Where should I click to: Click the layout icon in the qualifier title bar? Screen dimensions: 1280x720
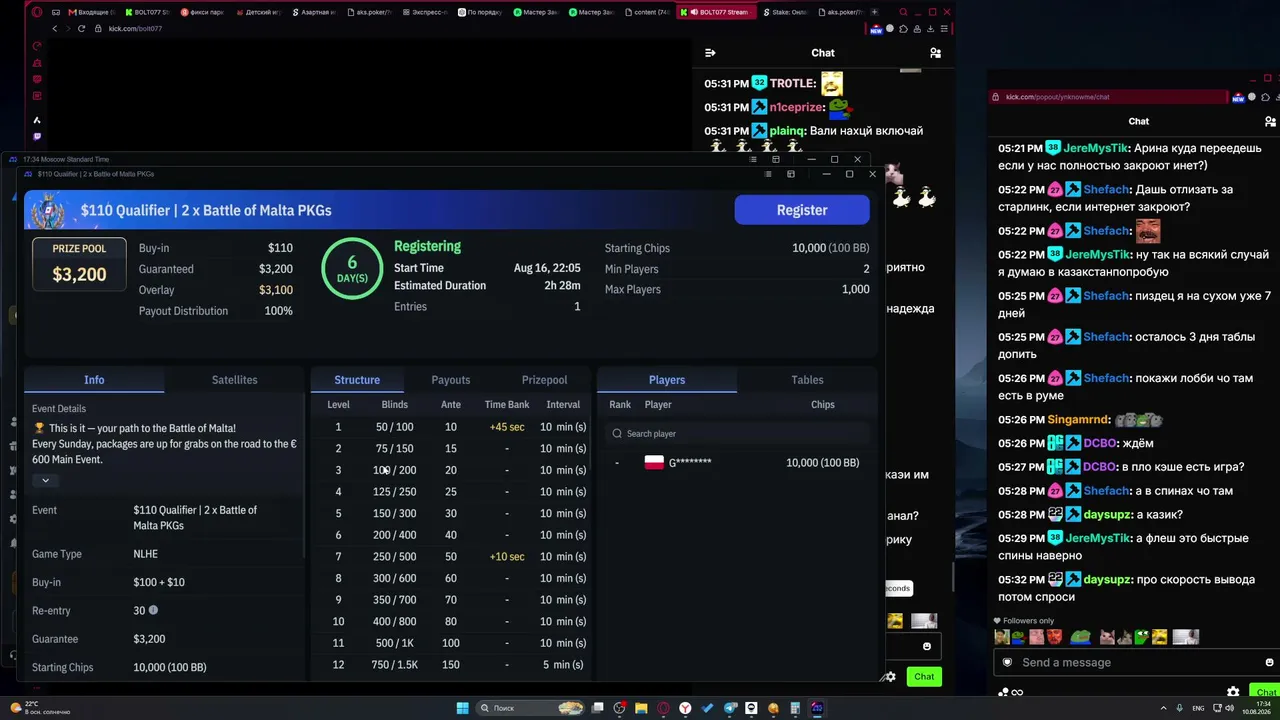(x=791, y=174)
